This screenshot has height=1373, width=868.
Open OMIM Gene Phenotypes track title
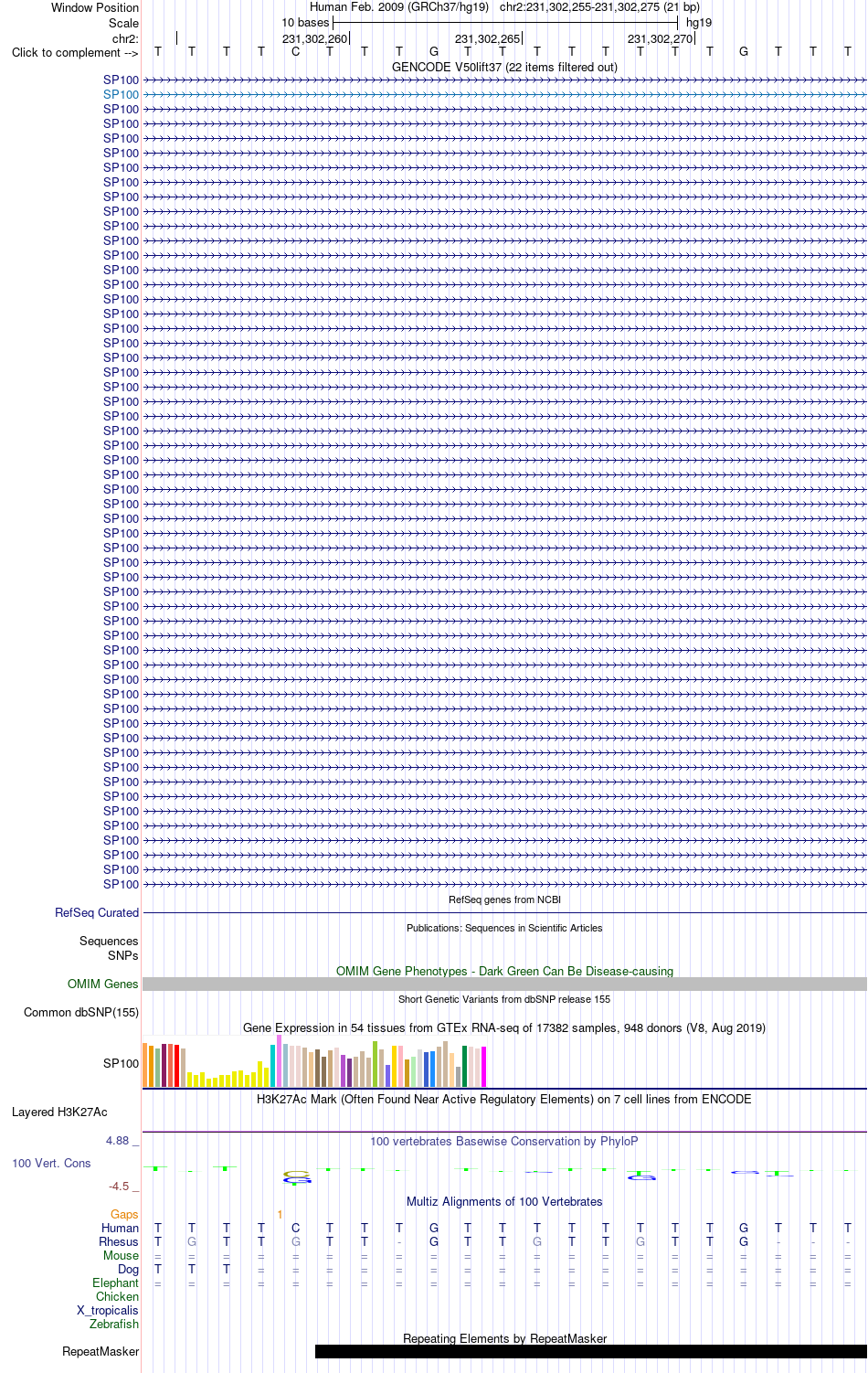coord(504,971)
